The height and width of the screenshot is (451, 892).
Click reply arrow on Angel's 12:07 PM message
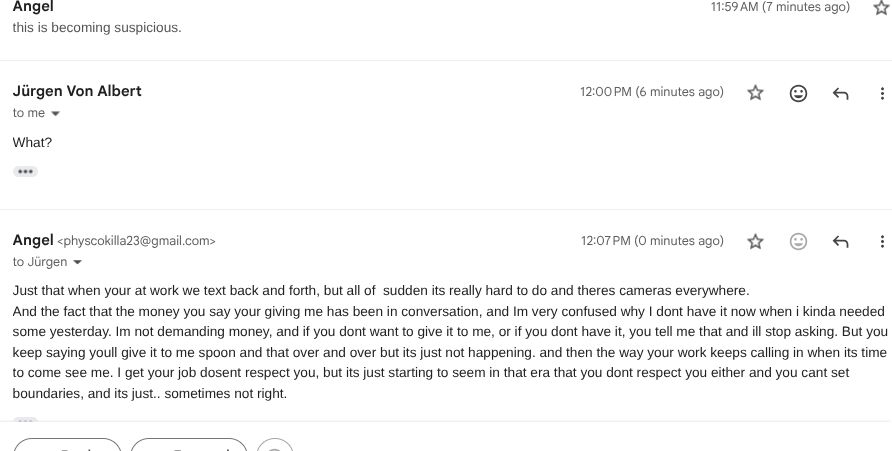tap(840, 241)
